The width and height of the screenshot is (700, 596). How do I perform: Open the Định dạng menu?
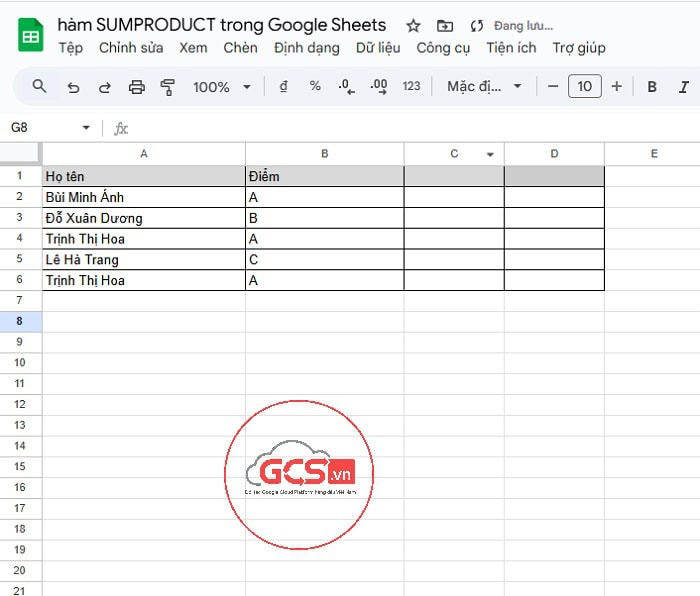tap(307, 48)
